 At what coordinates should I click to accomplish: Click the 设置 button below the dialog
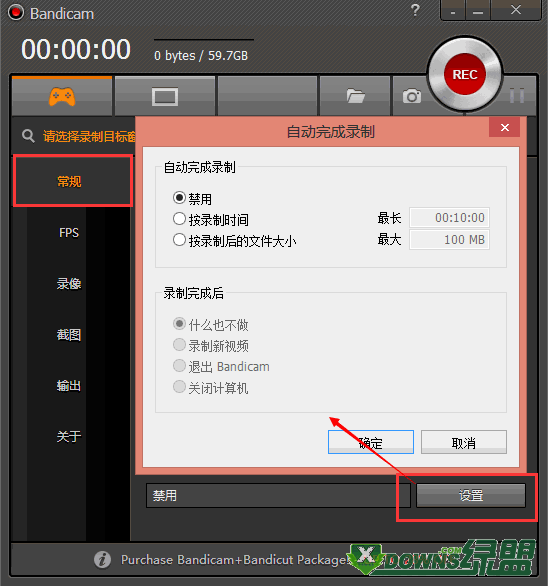[x=471, y=496]
